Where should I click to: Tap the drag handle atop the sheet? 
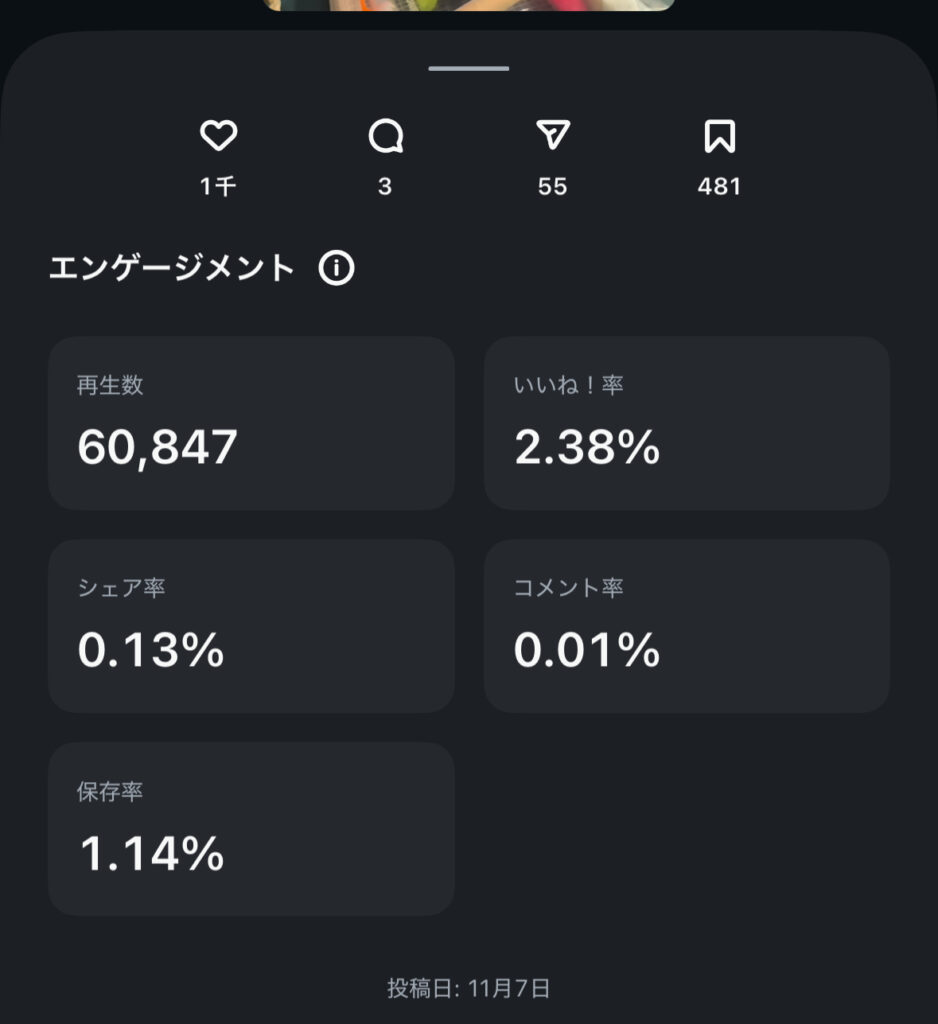click(469, 69)
